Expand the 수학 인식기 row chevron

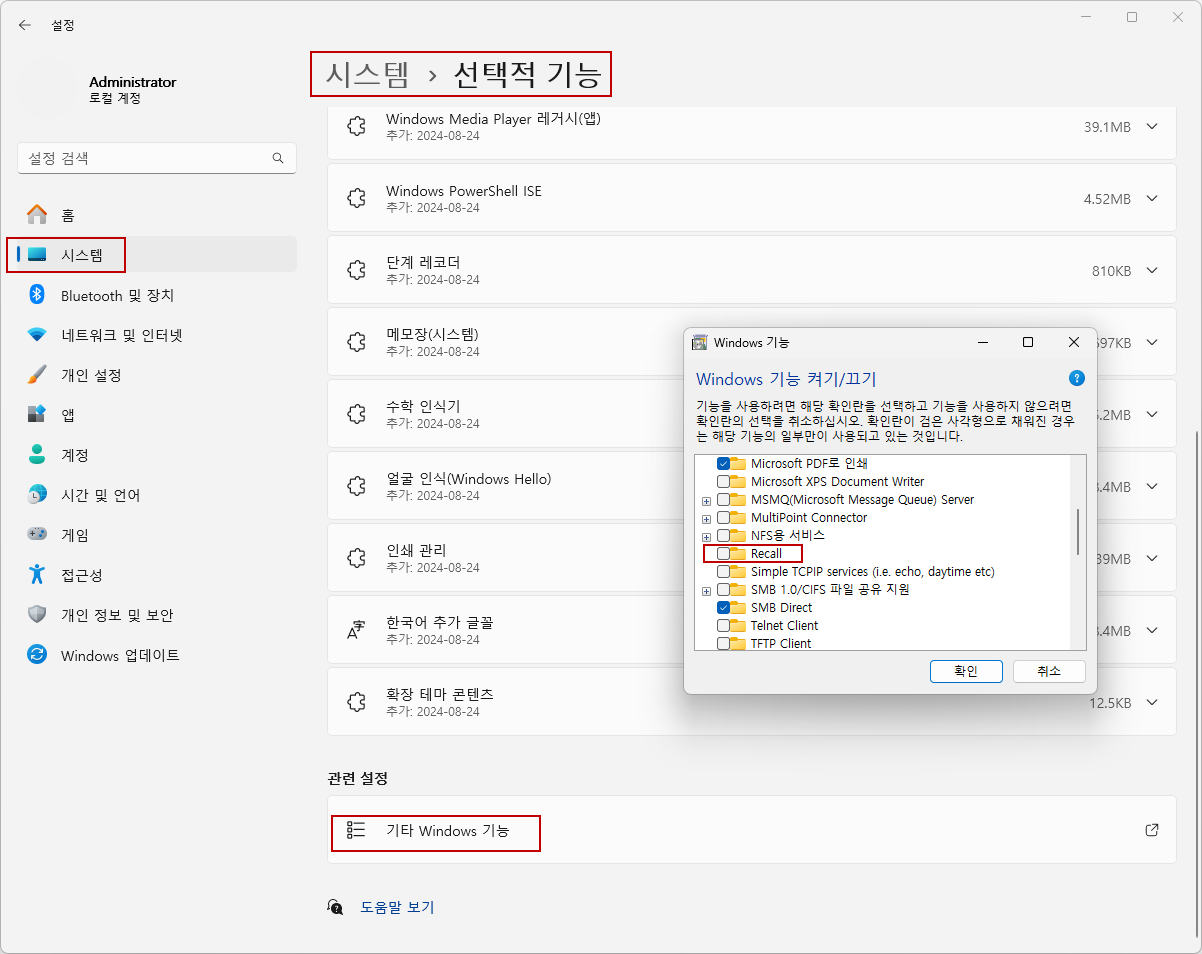1152,415
